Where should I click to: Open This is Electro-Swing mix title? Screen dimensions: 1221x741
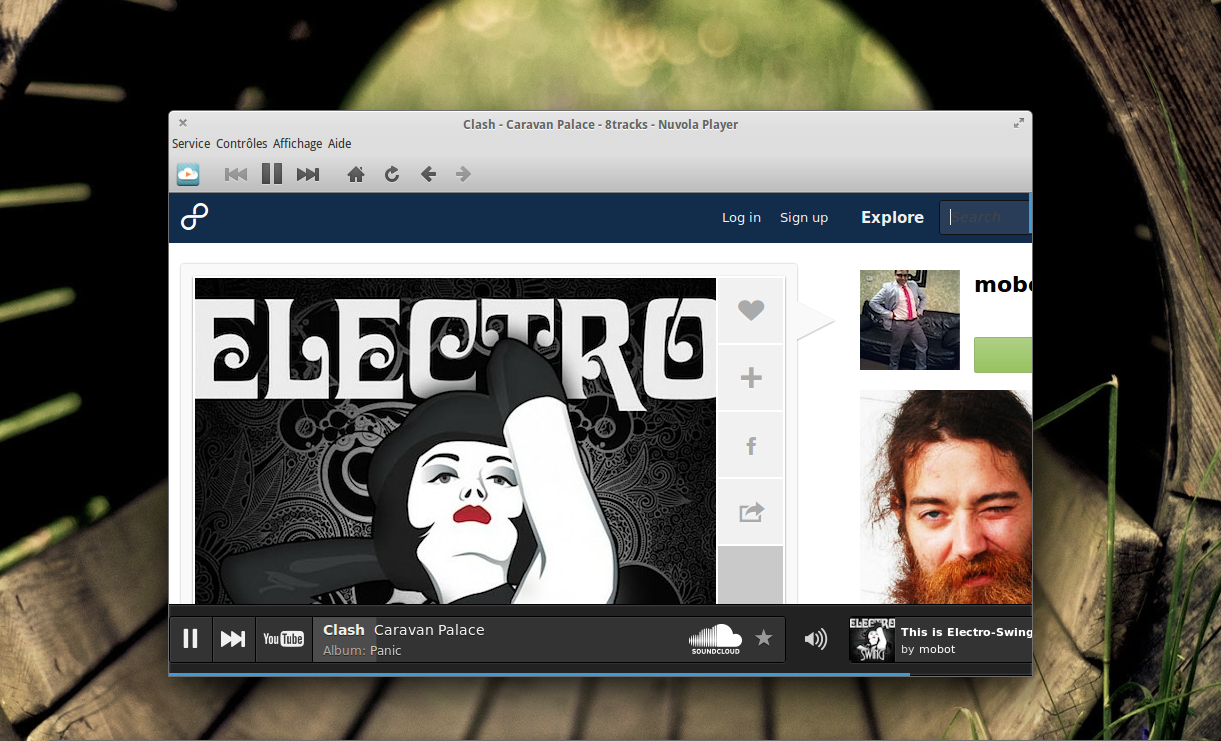(966, 632)
